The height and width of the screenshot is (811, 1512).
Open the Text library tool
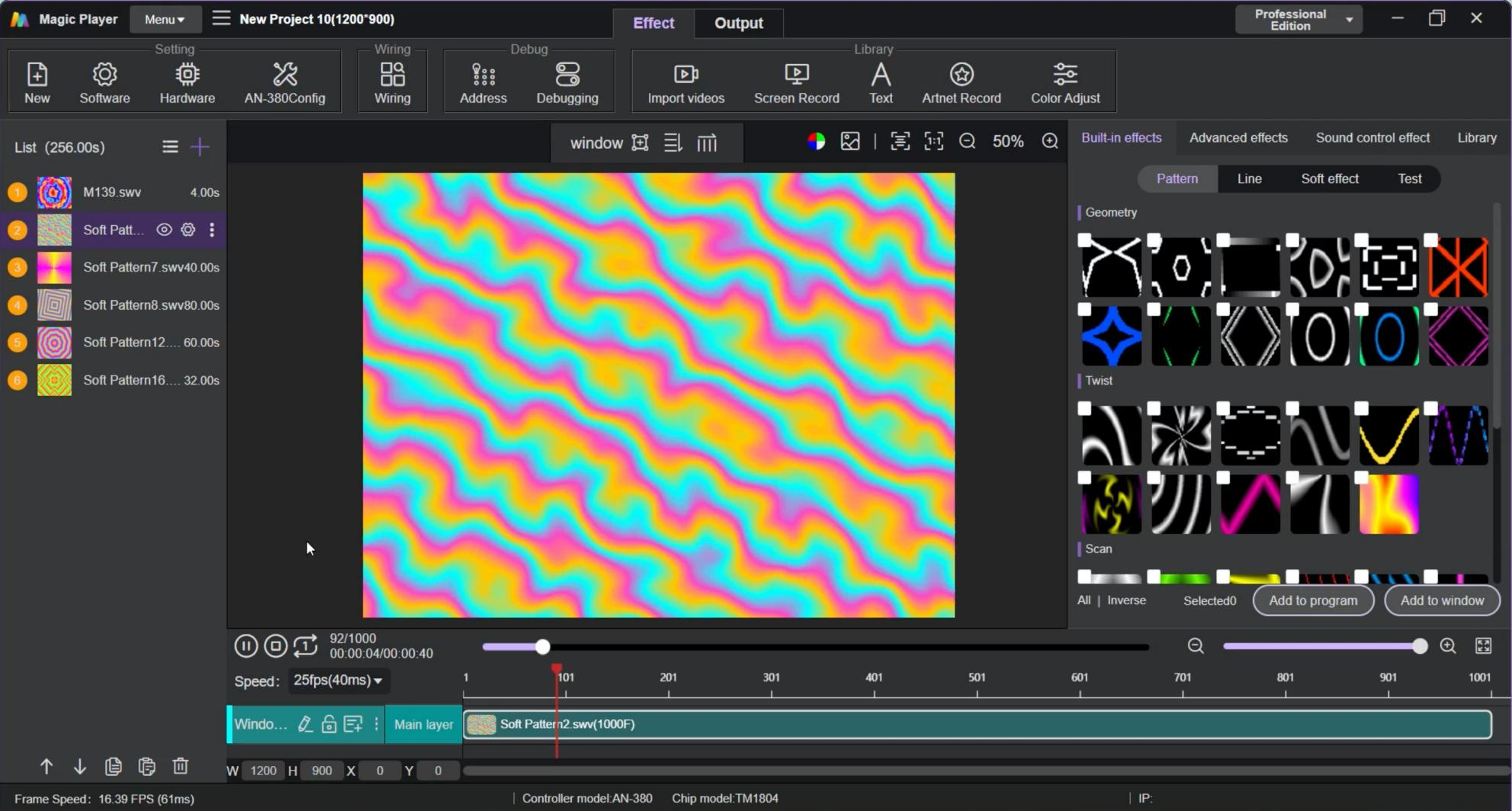point(881,82)
